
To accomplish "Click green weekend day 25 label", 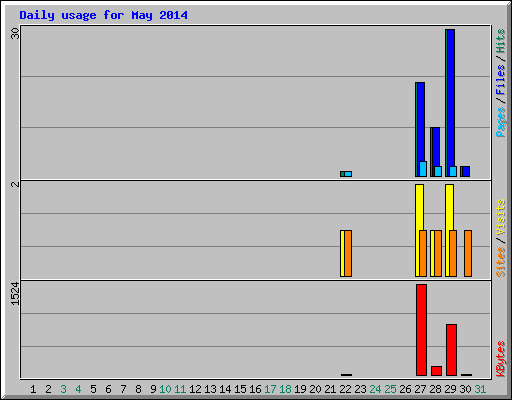I will tap(390, 389).
